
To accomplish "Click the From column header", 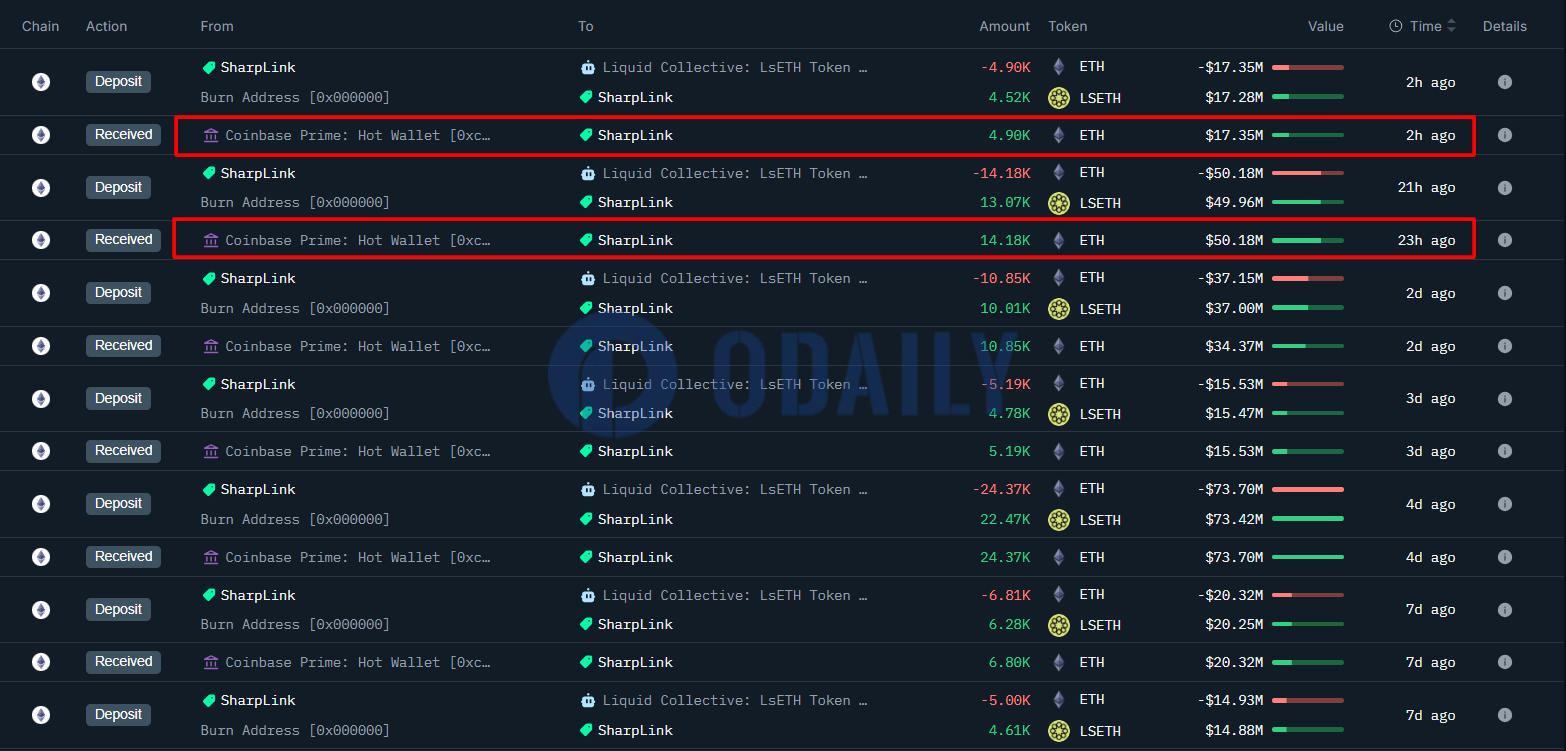I will click(217, 26).
